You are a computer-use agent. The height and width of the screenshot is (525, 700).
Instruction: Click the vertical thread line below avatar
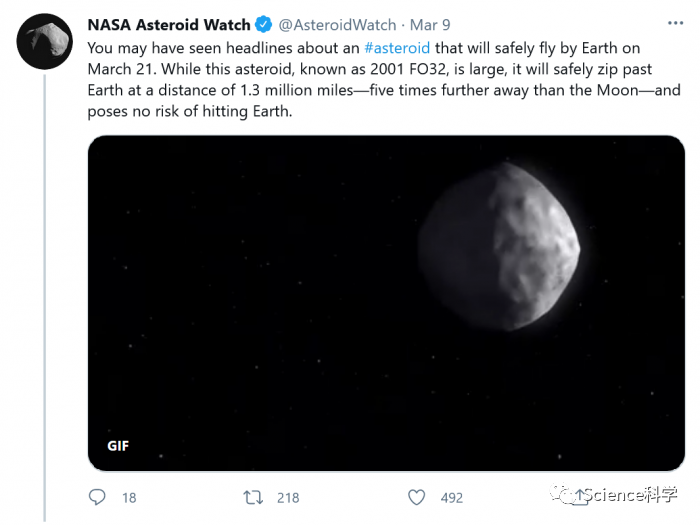click(45, 298)
